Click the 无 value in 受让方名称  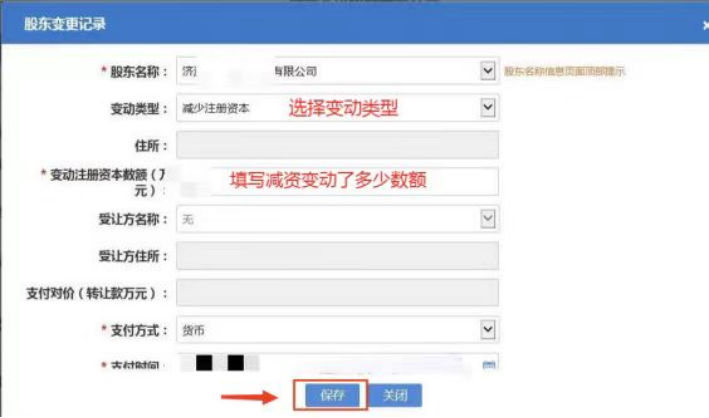pos(188,218)
